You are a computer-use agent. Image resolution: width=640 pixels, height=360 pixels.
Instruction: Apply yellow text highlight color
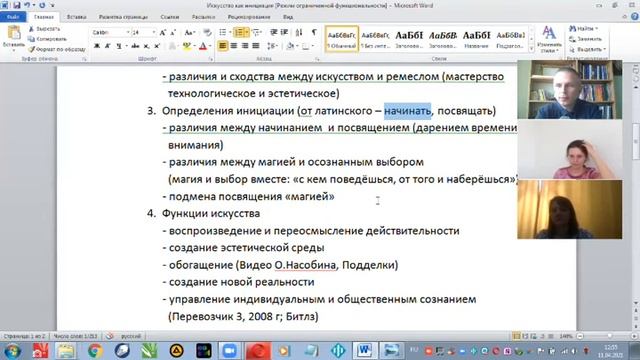coord(187,46)
